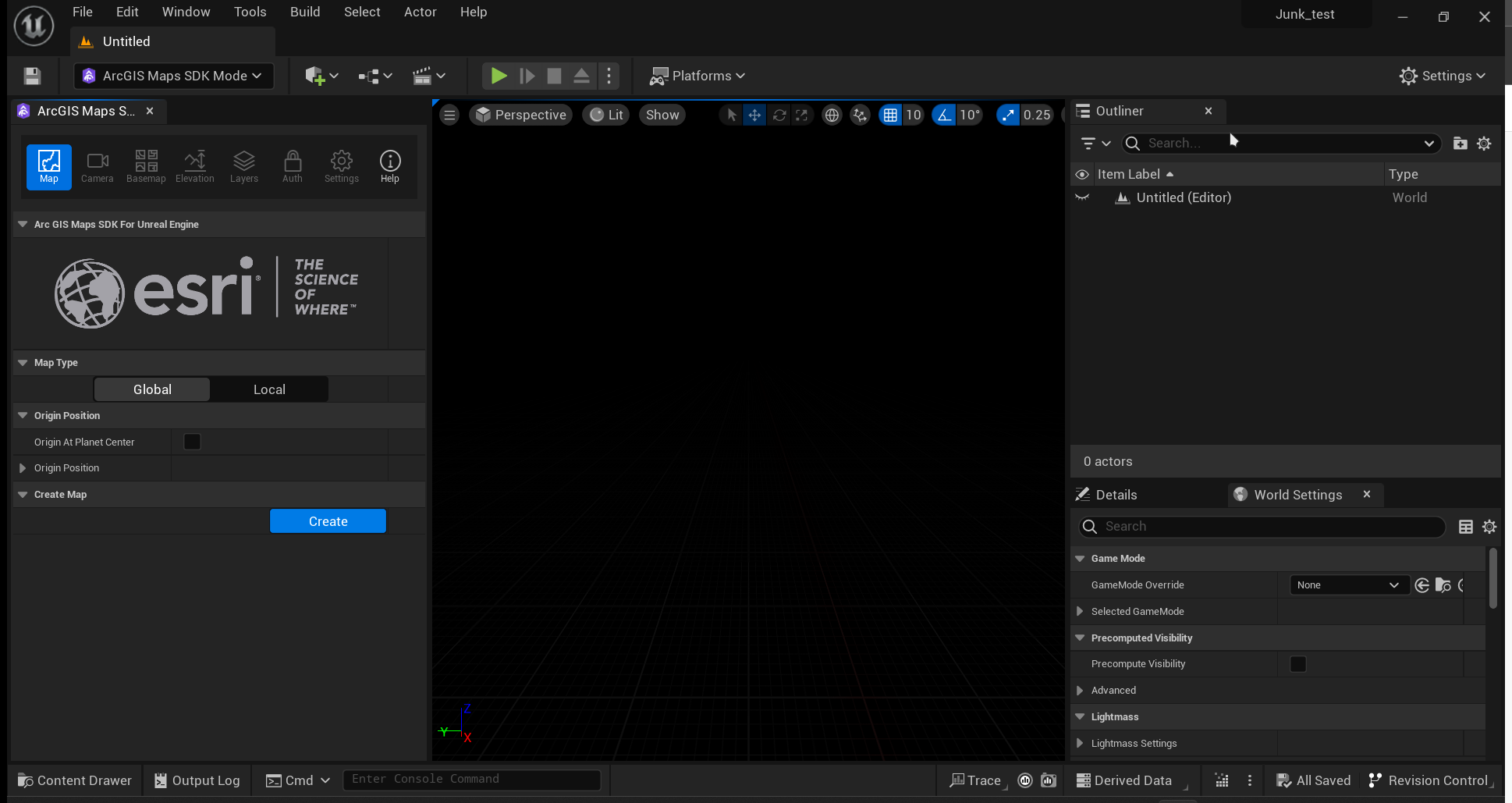Open the Elevation tool
Viewport: 1512px width, 803px height.
coord(194,167)
